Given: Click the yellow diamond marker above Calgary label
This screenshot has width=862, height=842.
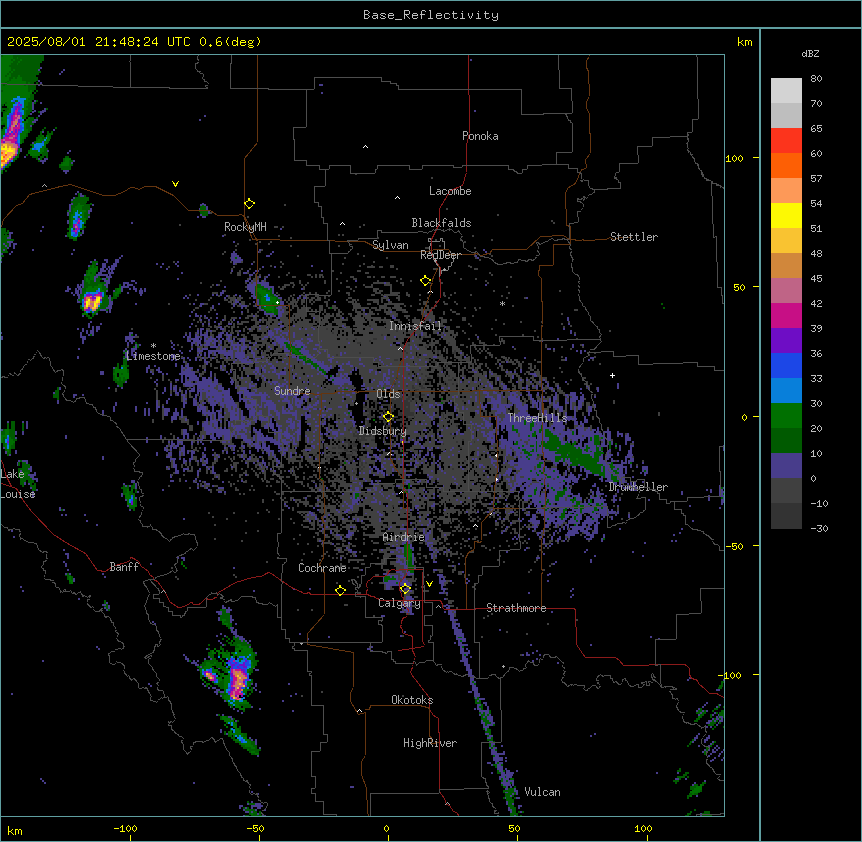Looking at the screenshot, I should 405,589.
